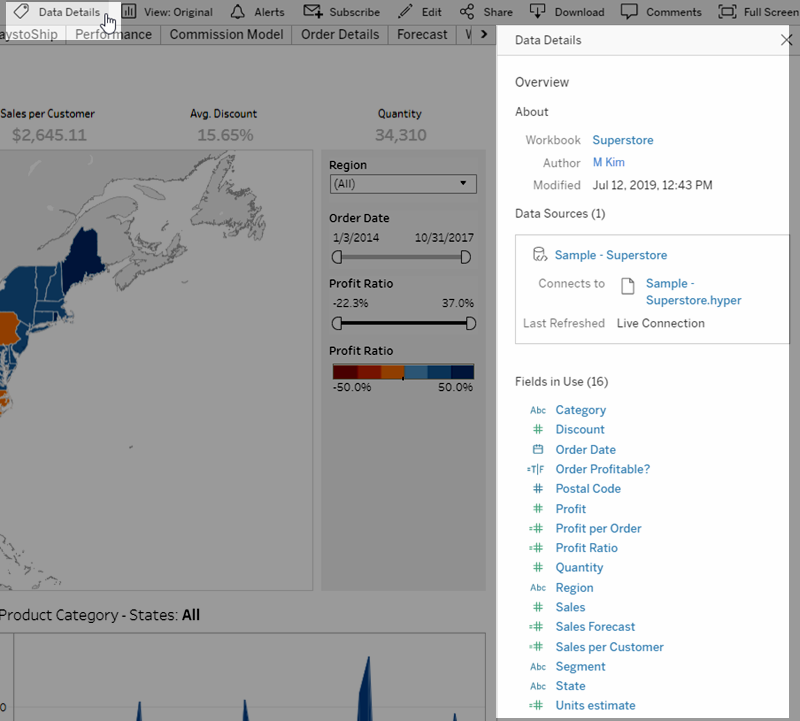Click the Segment field link
Viewport: 800px width, 721px height.
[580, 666]
